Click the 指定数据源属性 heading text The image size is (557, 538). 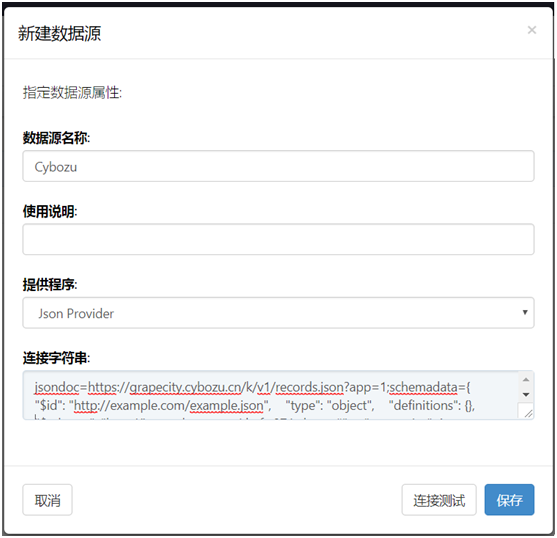[72, 93]
